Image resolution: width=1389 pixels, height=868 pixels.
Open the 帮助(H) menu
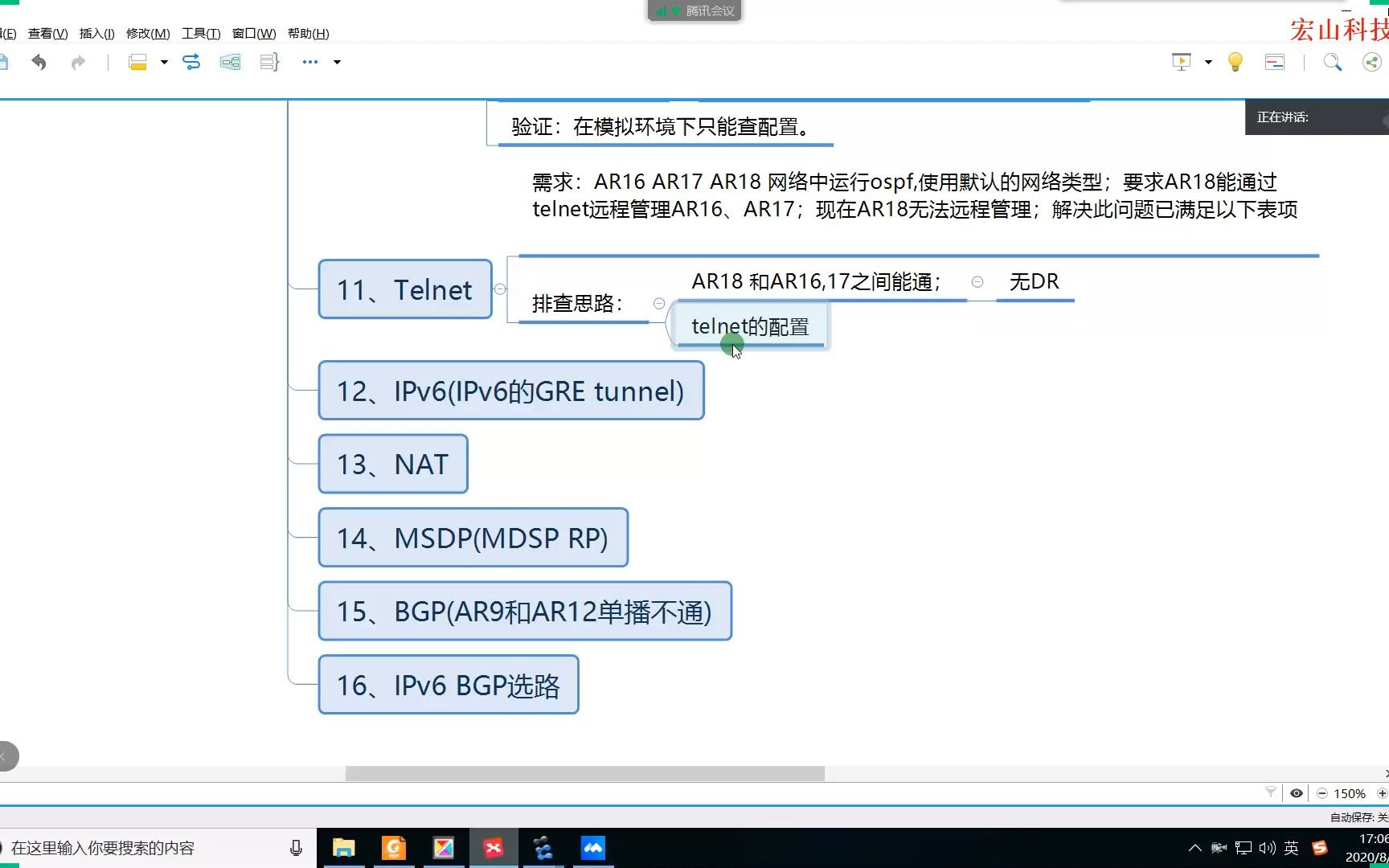(308, 33)
